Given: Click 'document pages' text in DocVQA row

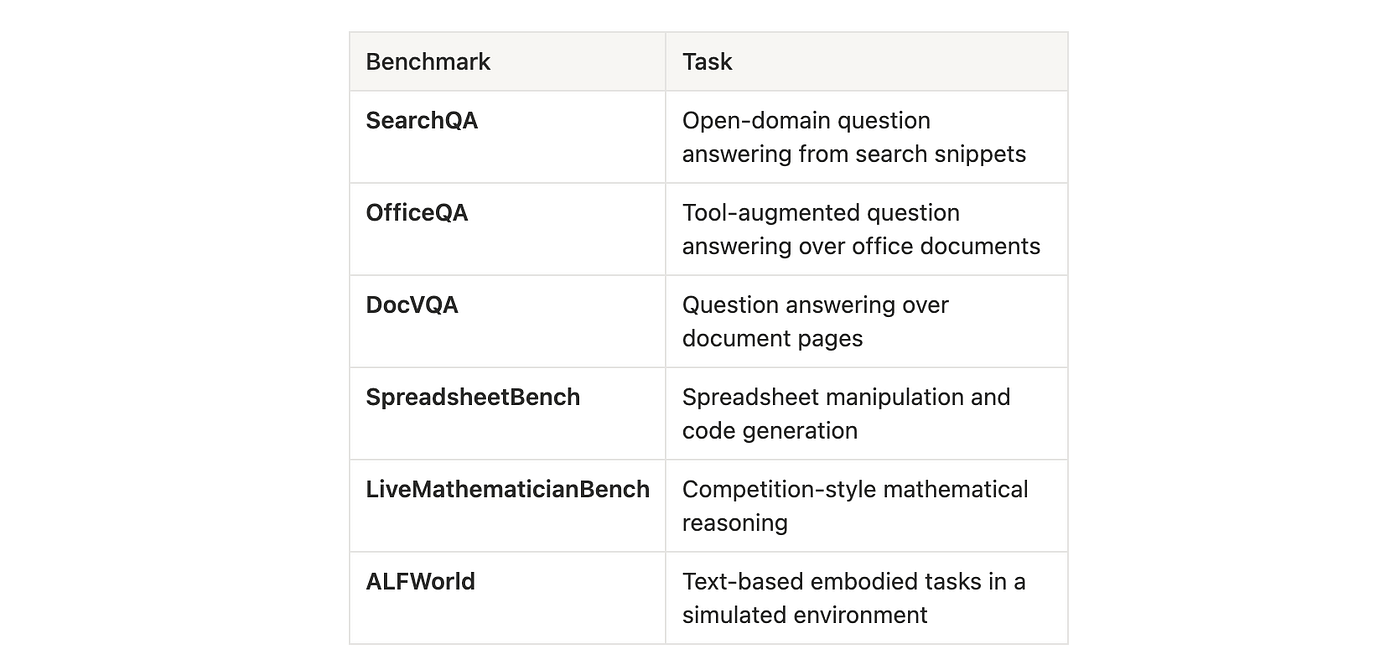Looking at the screenshot, I should [772, 338].
